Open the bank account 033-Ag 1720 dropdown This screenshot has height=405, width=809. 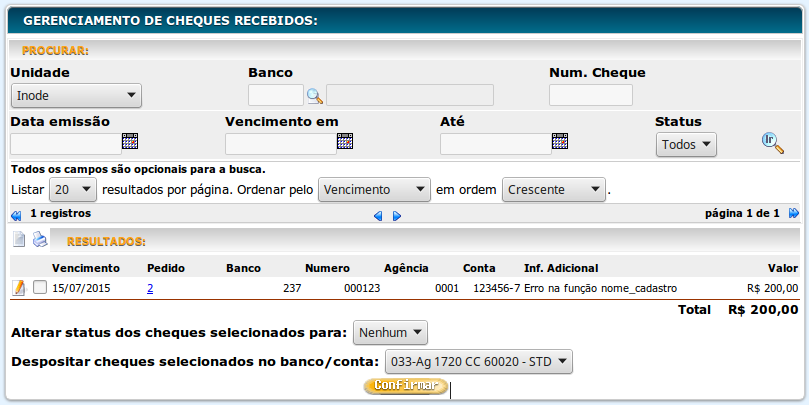coord(478,361)
